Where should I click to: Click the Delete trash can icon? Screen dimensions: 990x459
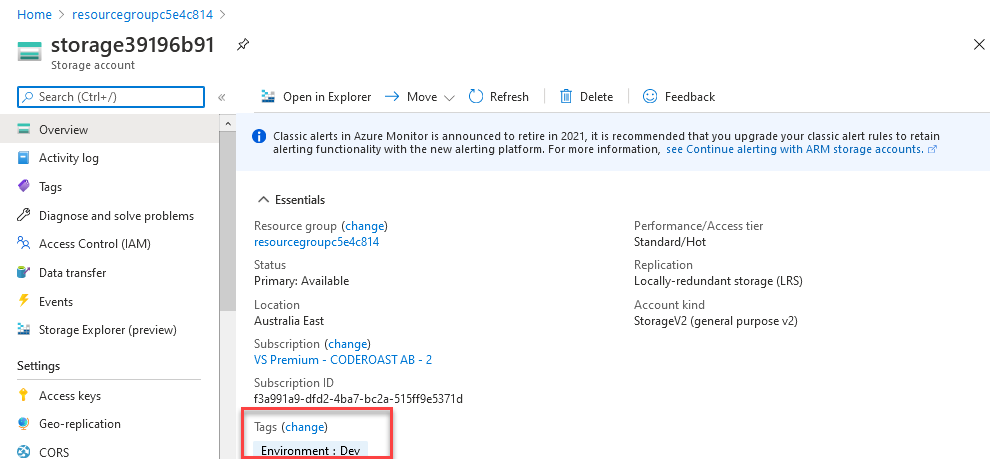tap(566, 97)
